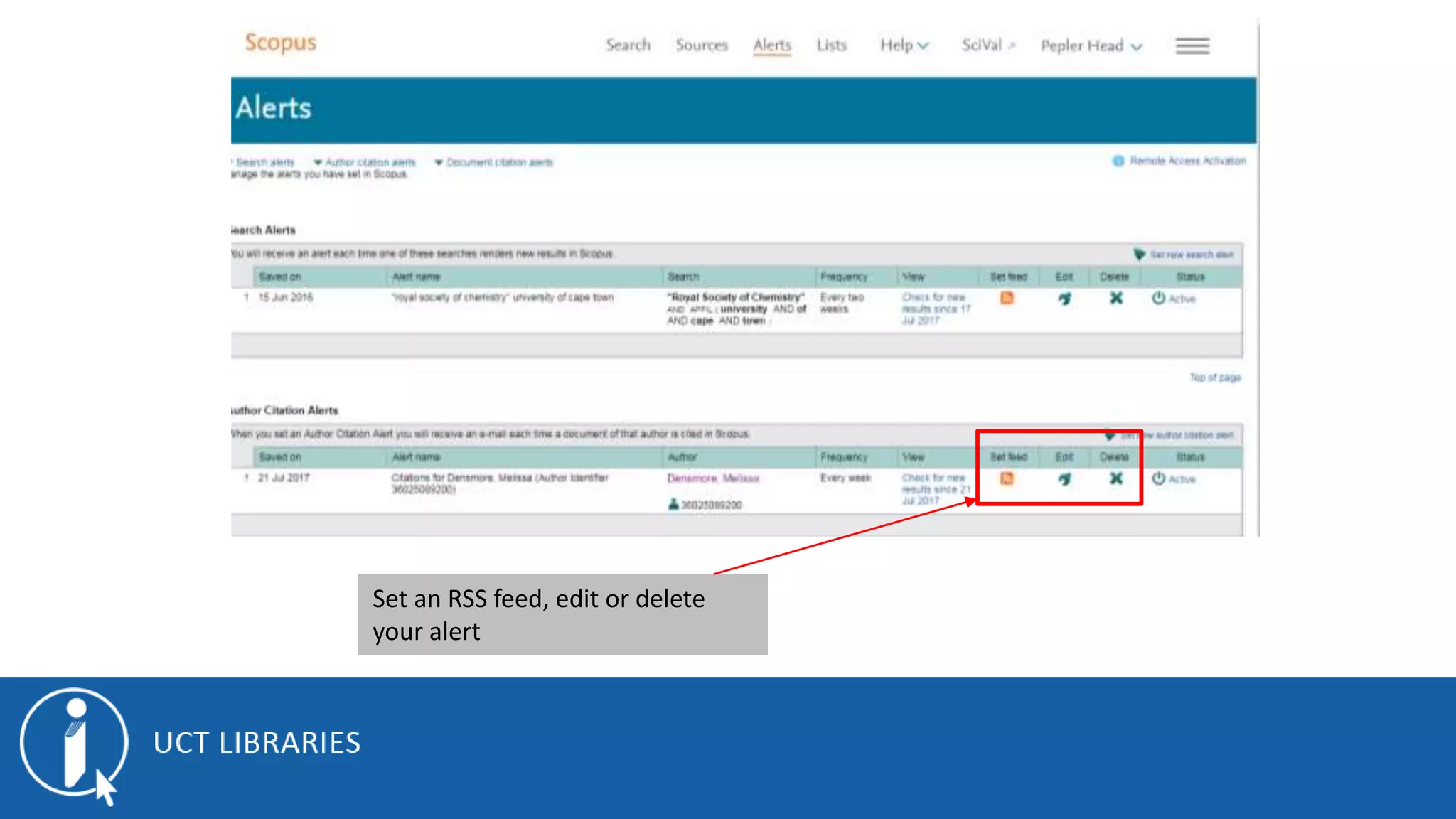Set RSS feed for Densmore citation alert
This screenshot has width=1456, height=819.
click(x=1007, y=478)
